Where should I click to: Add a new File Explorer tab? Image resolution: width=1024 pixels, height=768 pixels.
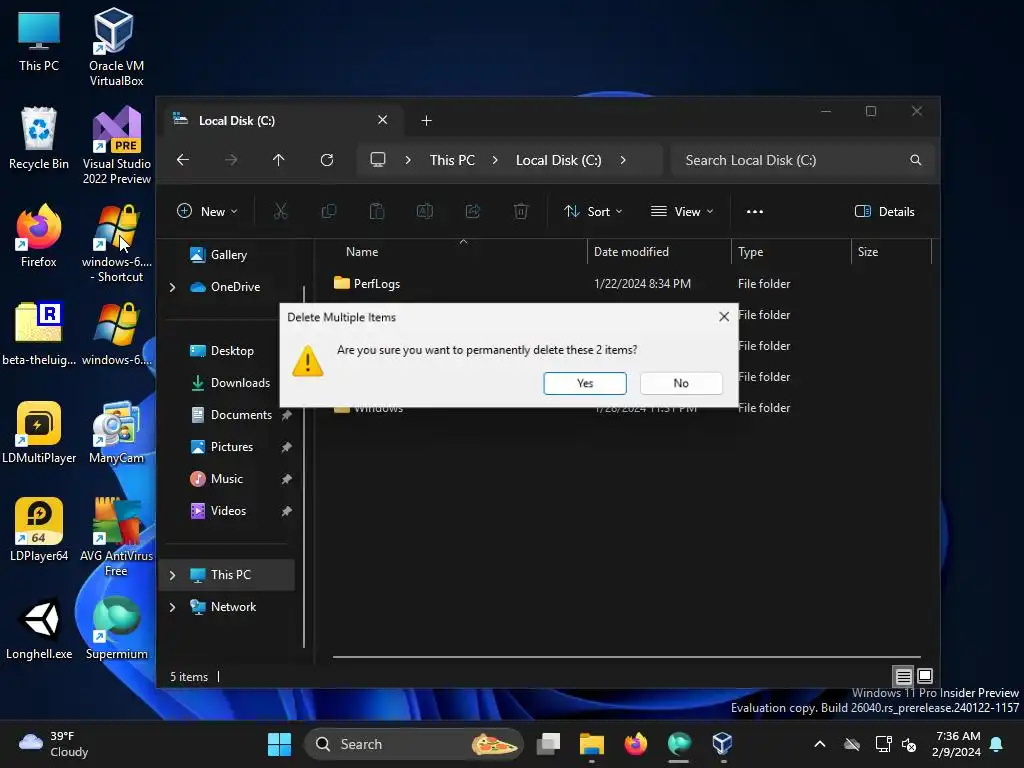pyautogui.click(x=426, y=121)
